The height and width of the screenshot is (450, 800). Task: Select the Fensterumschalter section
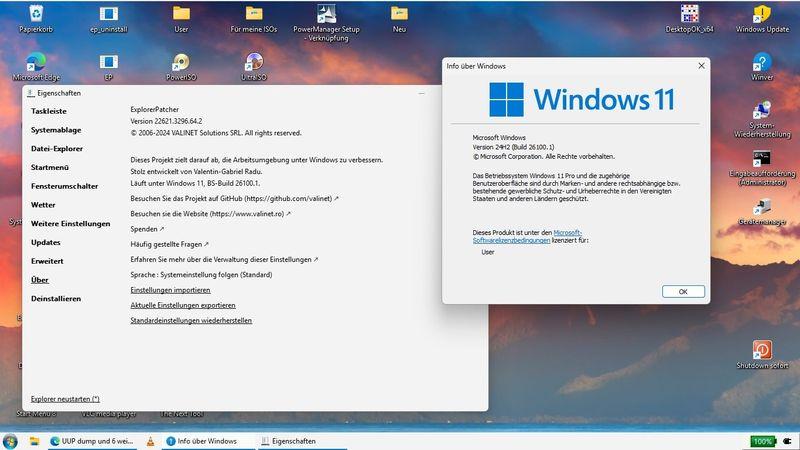(64, 186)
